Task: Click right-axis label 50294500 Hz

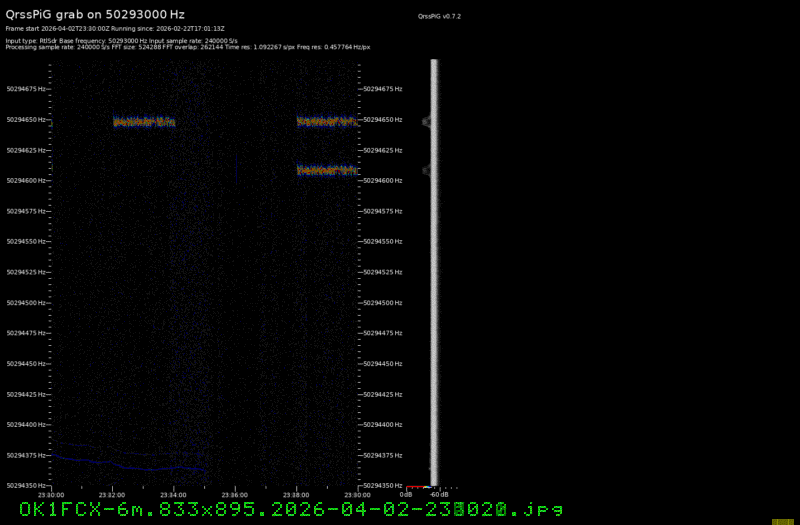Action: 383,303
